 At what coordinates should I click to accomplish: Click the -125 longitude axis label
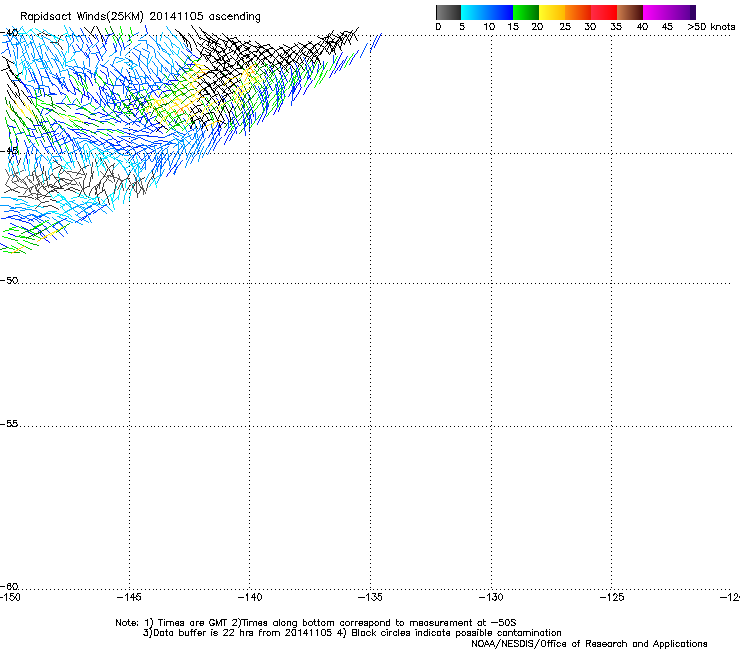(612, 597)
